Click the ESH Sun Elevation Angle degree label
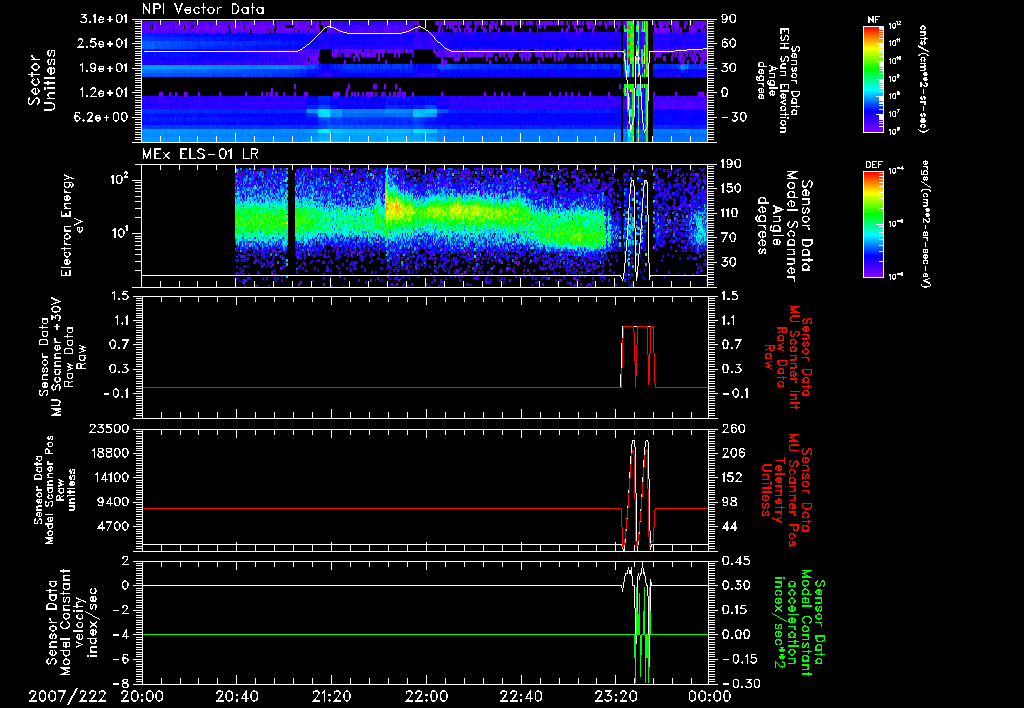Screen dimensions: 1024x708 [776, 80]
